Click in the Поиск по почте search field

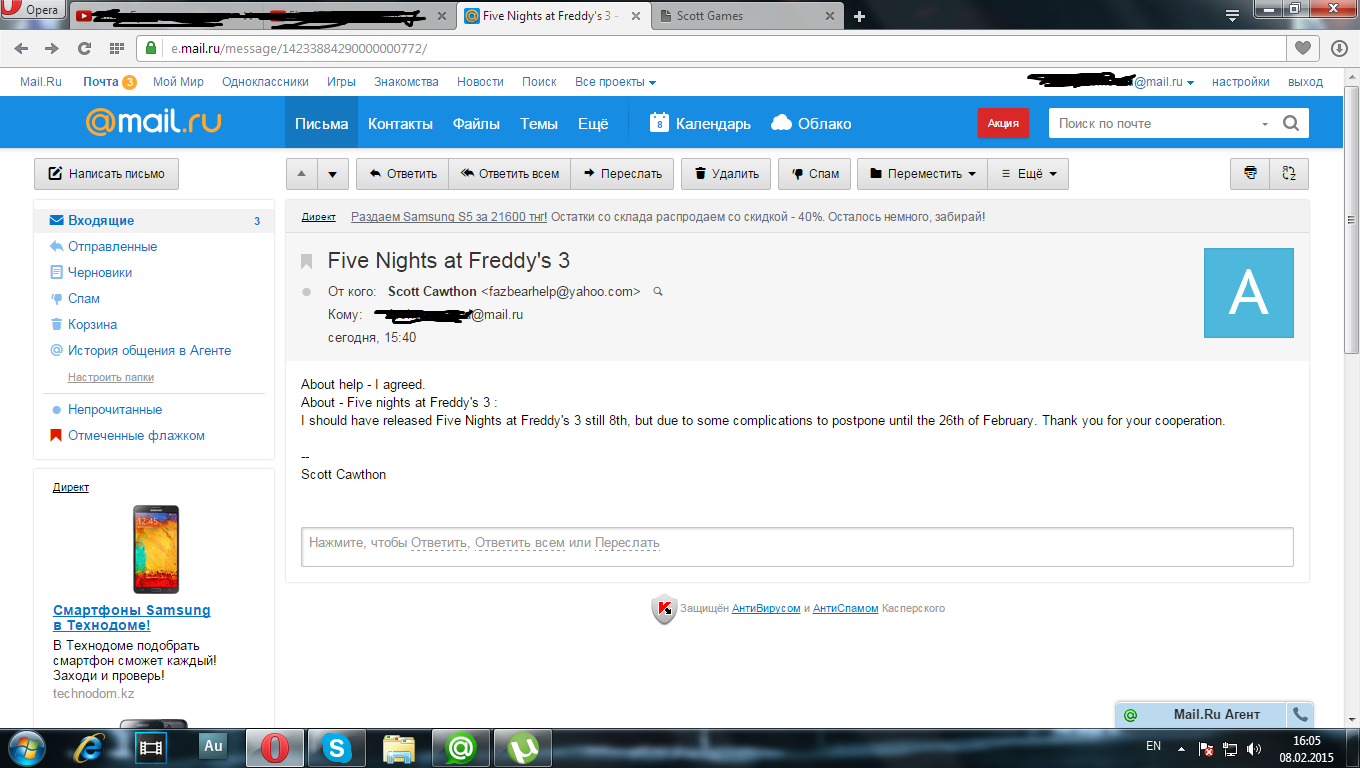tap(1152, 123)
